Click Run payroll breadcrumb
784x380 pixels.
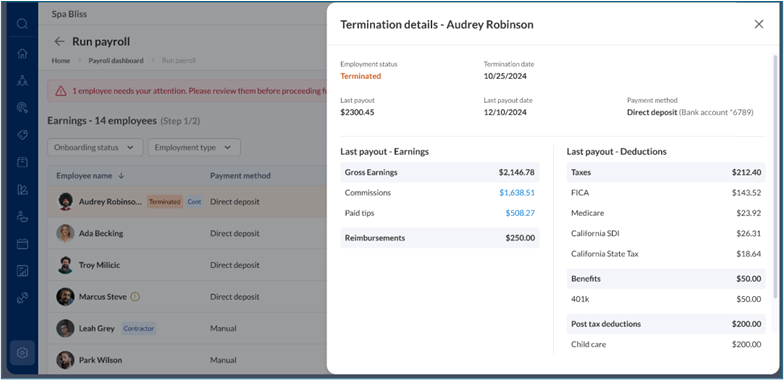(178, 60)
